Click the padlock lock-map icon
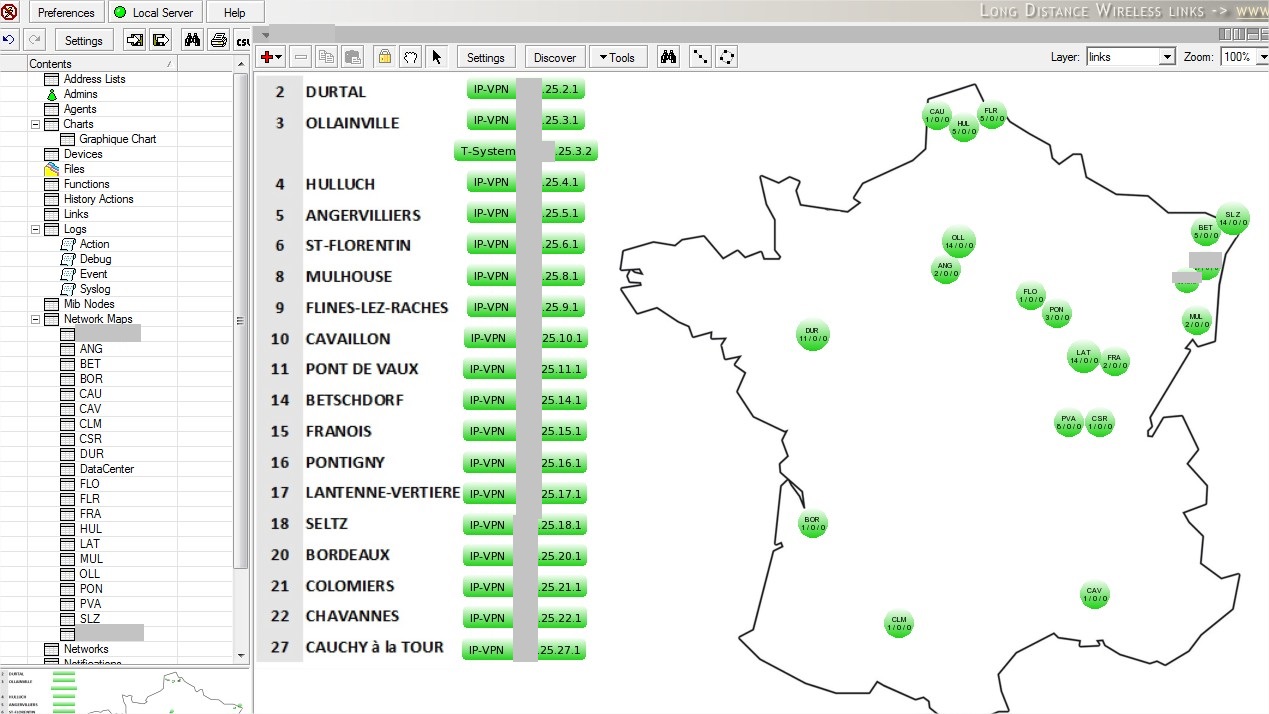 (384, 57)
